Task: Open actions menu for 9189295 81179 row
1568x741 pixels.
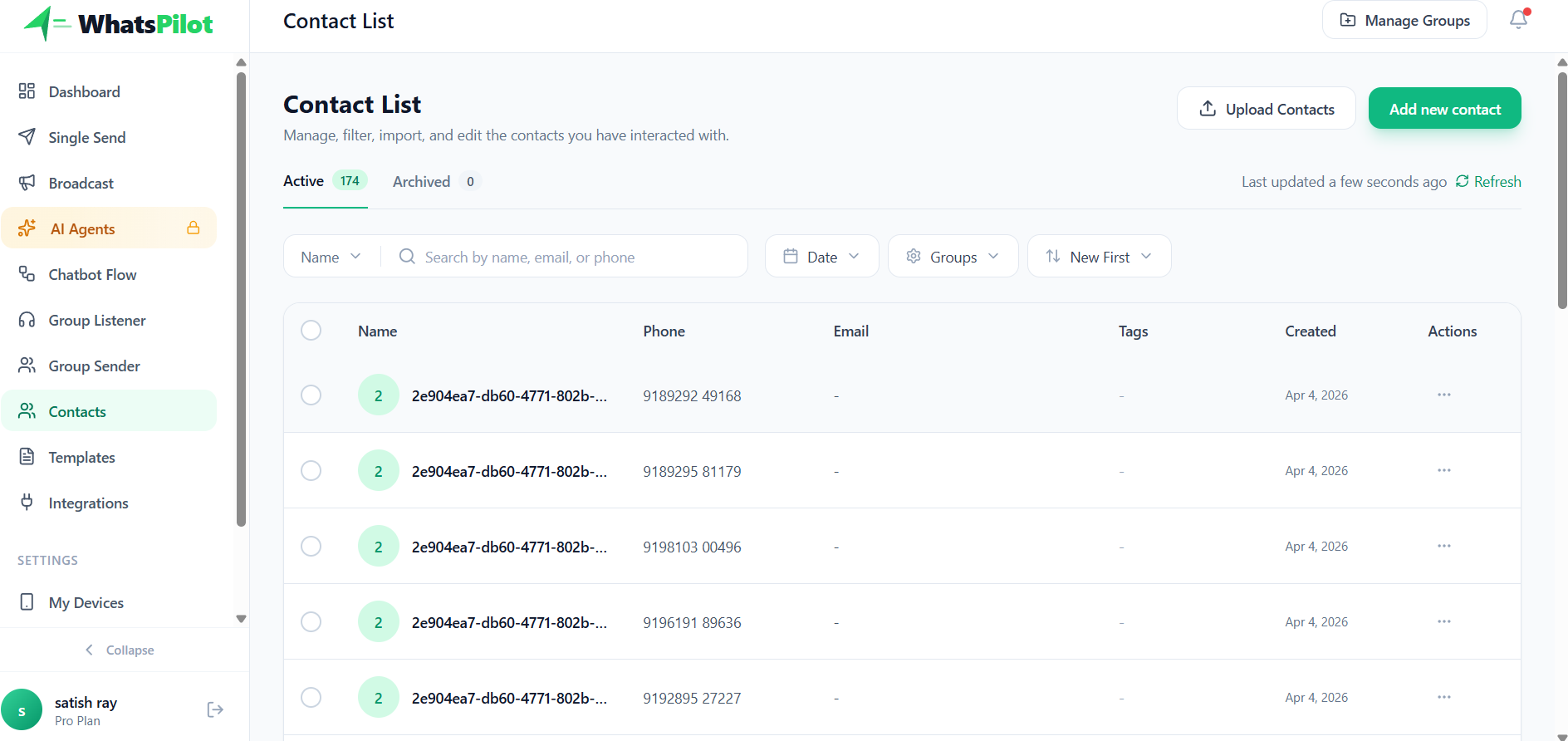Action: click(x=1444, y=470)
